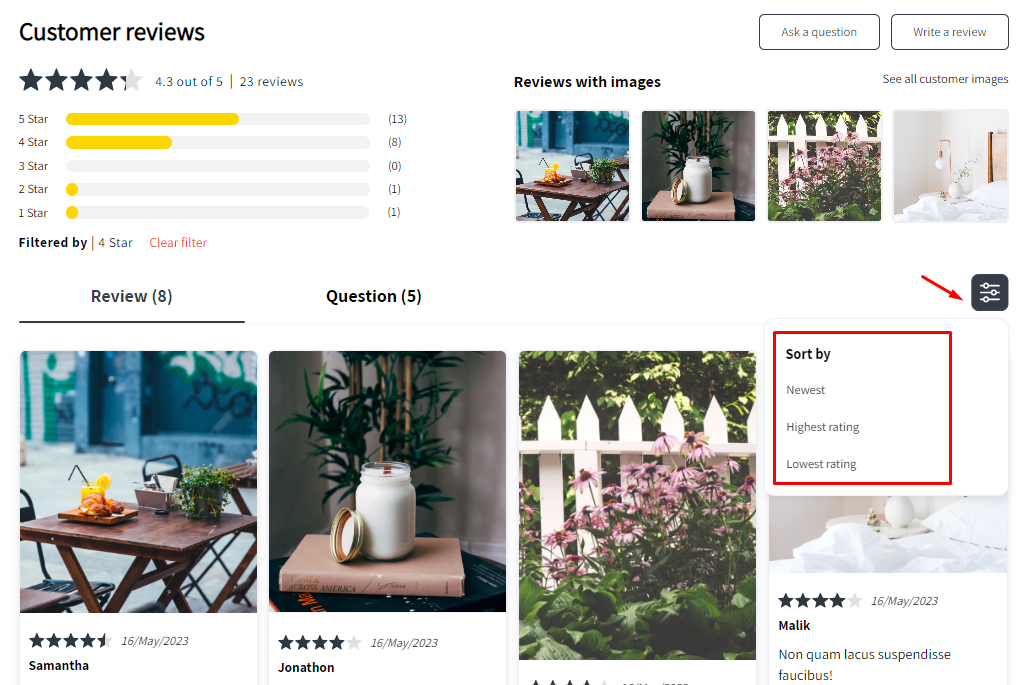This screenshot has height=685, width=1031.
Task: Click the Ask a question button
Action: pos(819,32)
